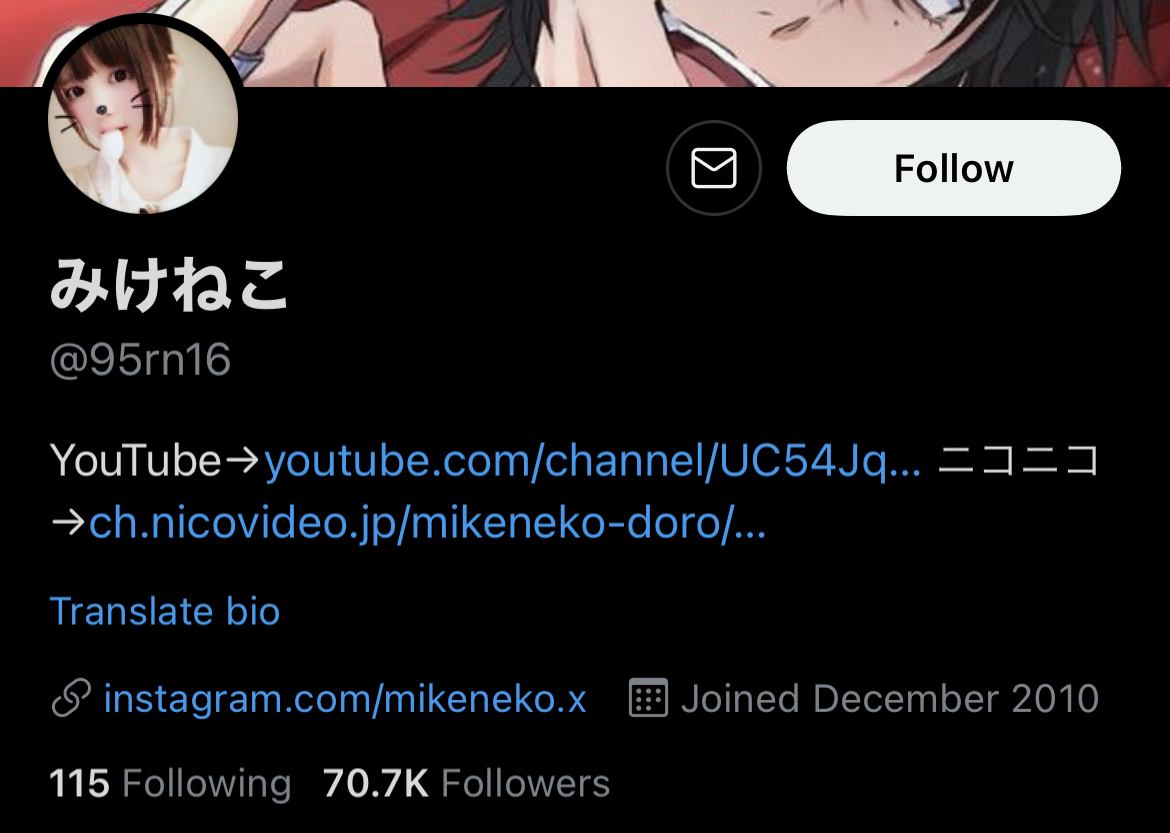Show the Followers list label
The width and height of the screenshot is (1170, 833).
coord(525,784)
